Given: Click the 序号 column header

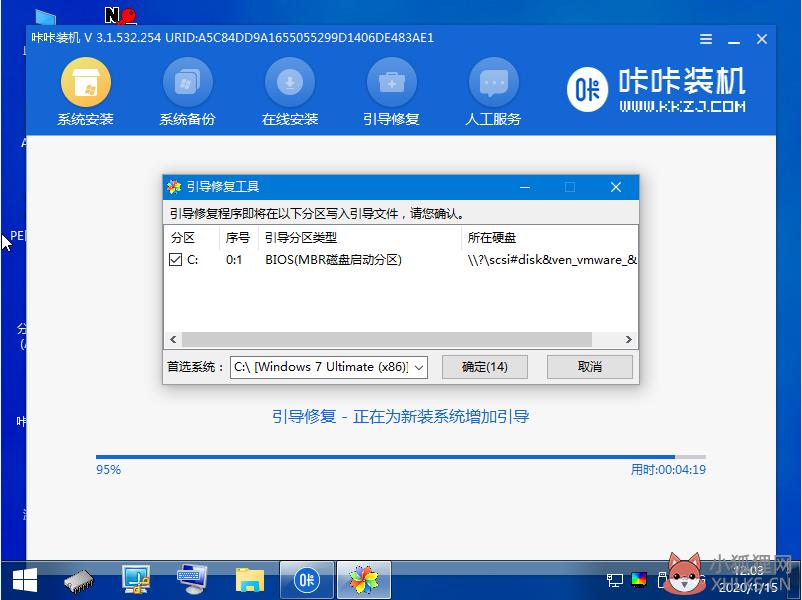Looking at the screenshot, I should pyautogui.click(x=238, y=238).
